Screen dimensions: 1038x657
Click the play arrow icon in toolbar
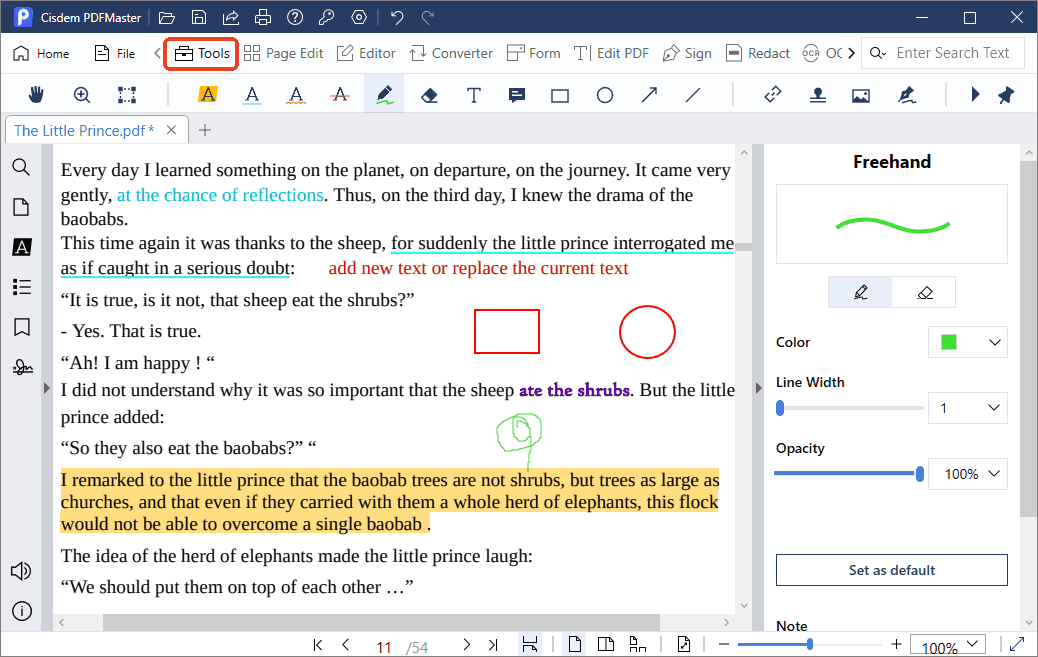(974, 94)
